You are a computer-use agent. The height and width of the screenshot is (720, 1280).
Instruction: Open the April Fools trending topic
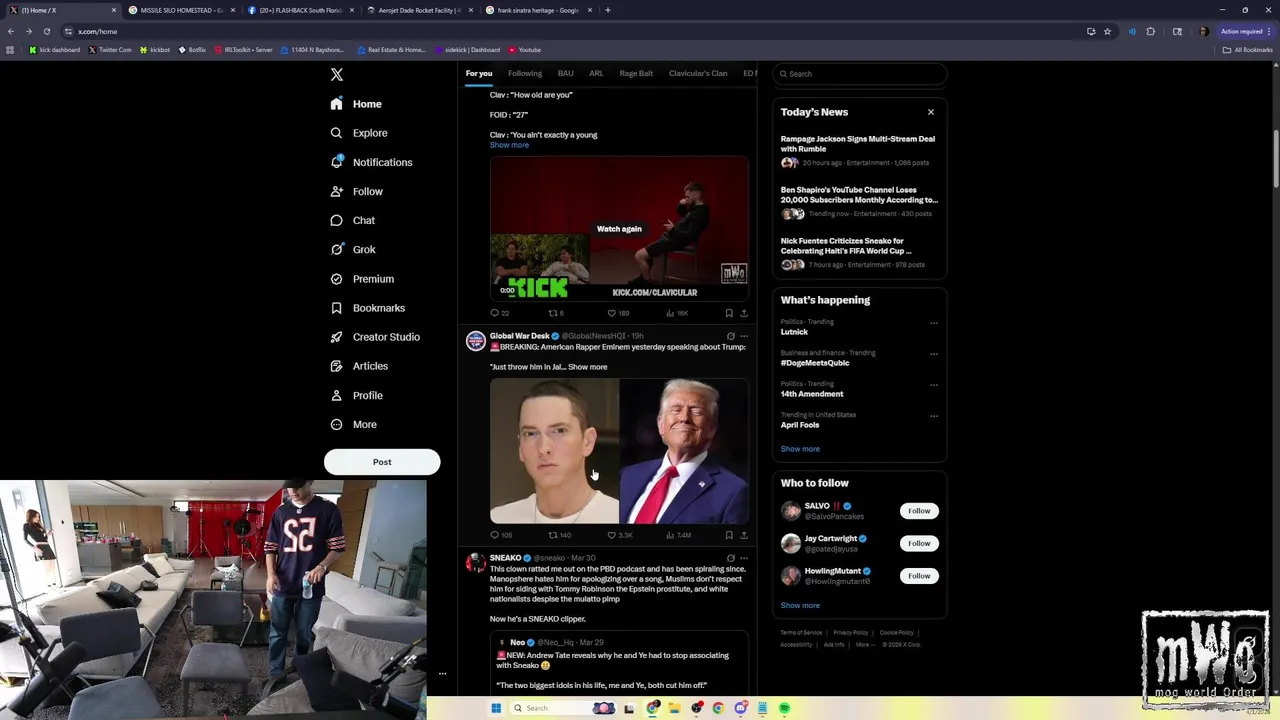(x=800, y=425)
